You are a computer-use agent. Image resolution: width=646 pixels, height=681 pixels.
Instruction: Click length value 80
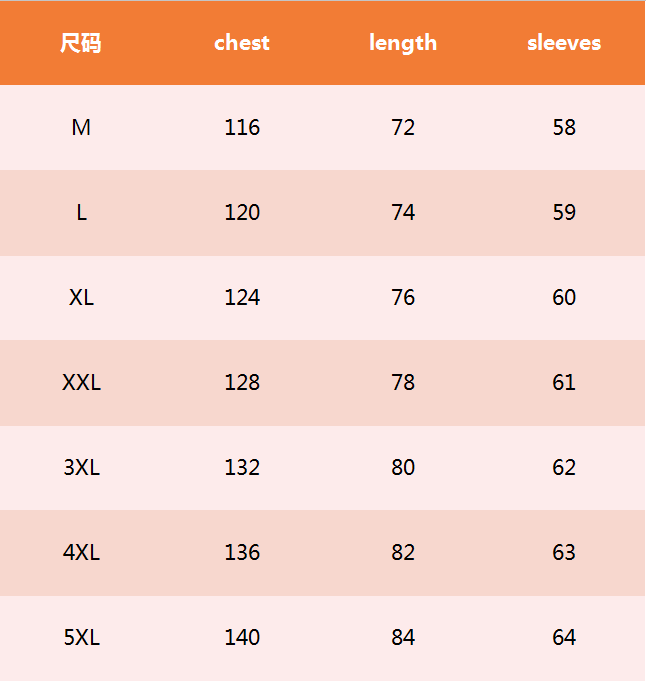pos(403,468)
